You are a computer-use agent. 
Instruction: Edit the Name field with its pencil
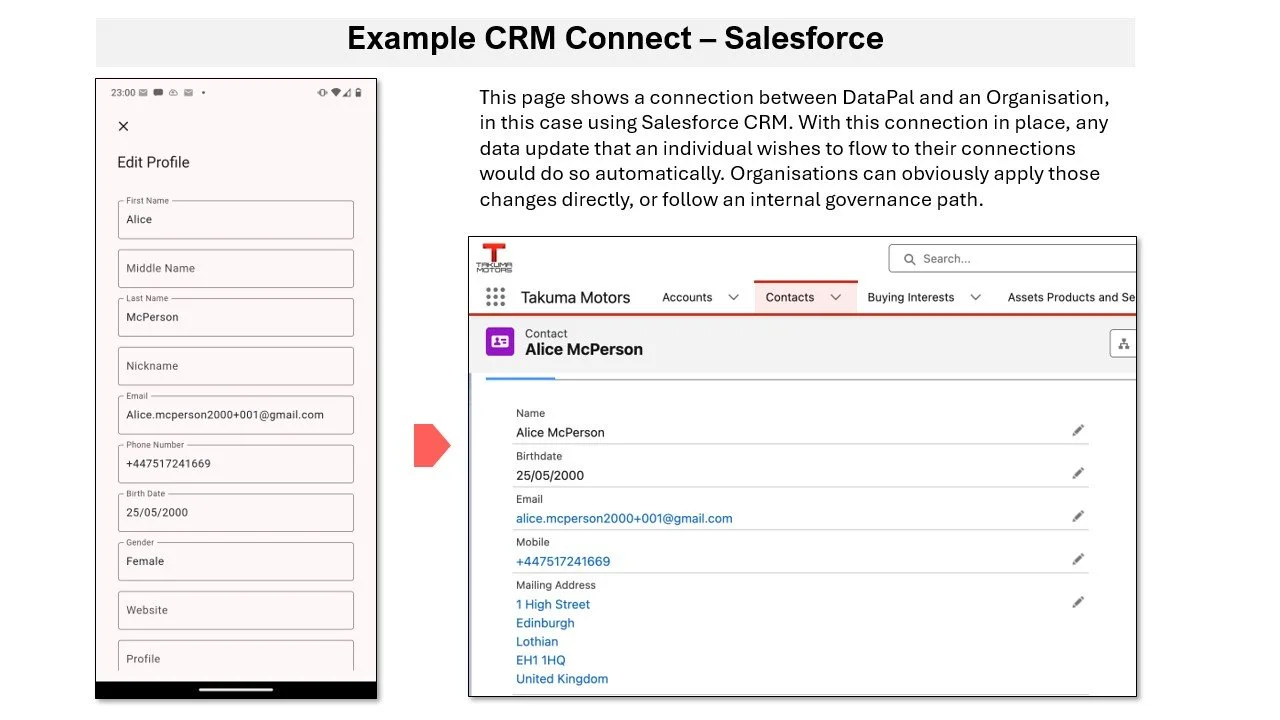(1078, 430)
